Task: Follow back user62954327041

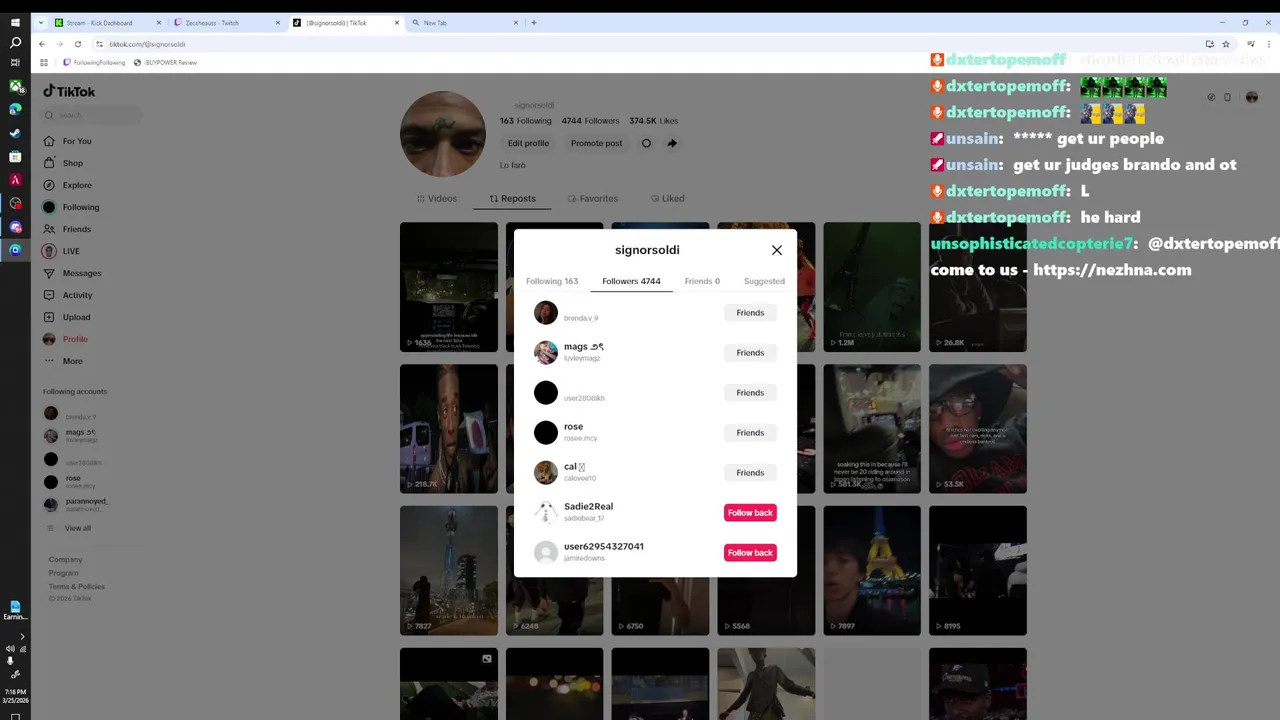Action: (x=750, y=553)
